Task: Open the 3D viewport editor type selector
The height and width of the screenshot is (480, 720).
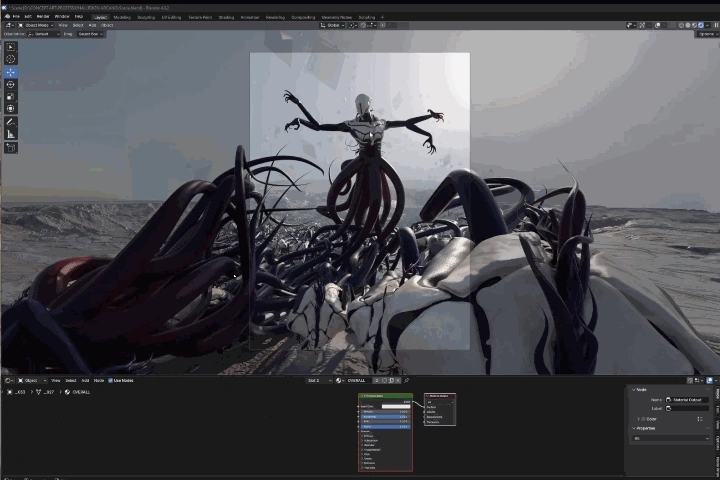Action: 9,25
